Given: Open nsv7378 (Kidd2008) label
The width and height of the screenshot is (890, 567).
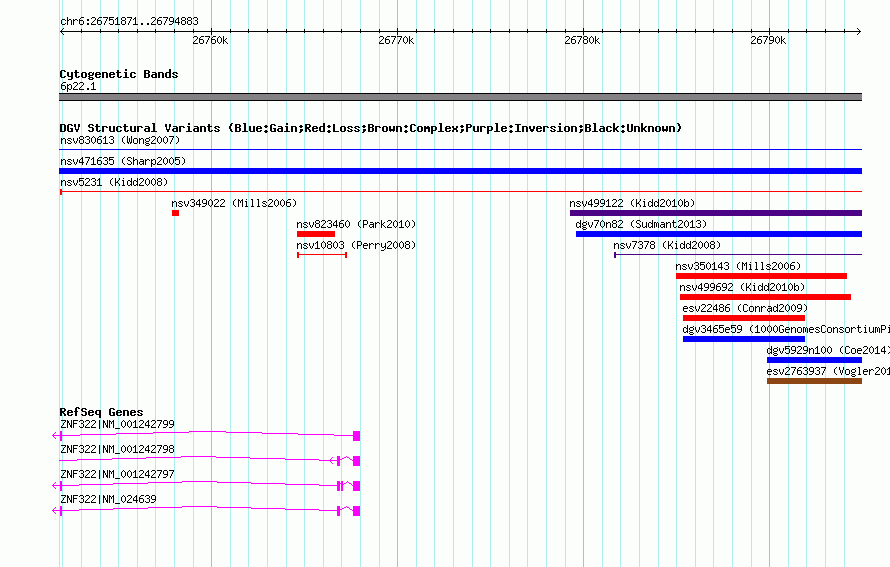Looking at the screenshot, I should tap(667, 245).
